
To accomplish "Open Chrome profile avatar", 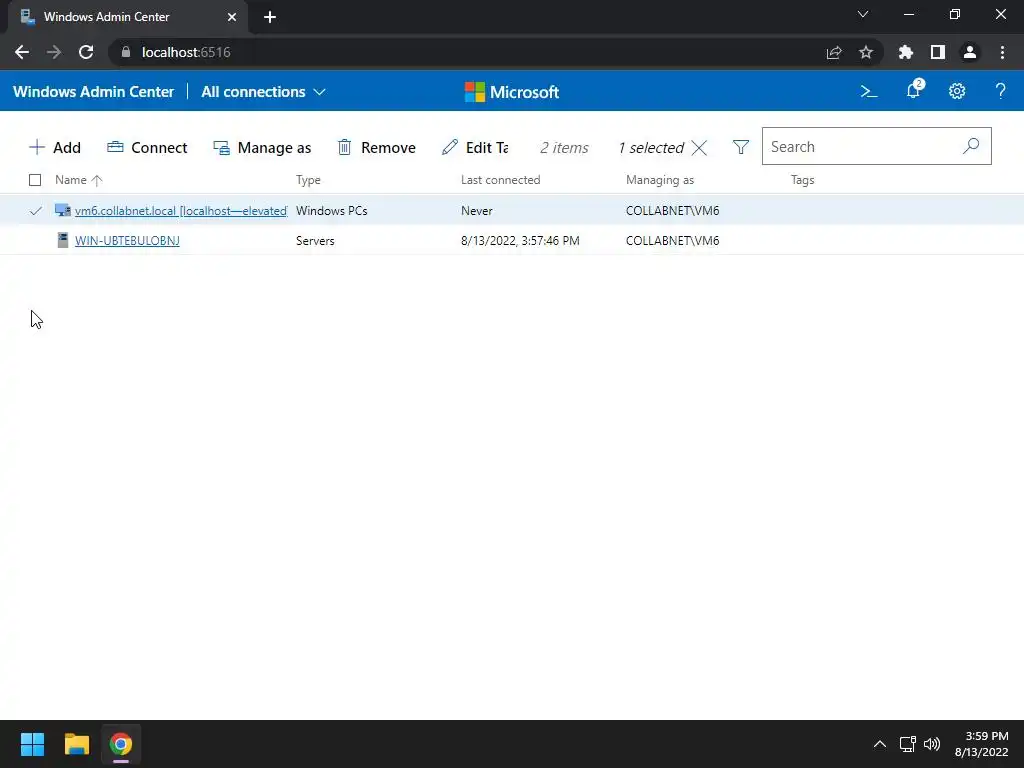I will pyautogui.click(x=970, y=52).
